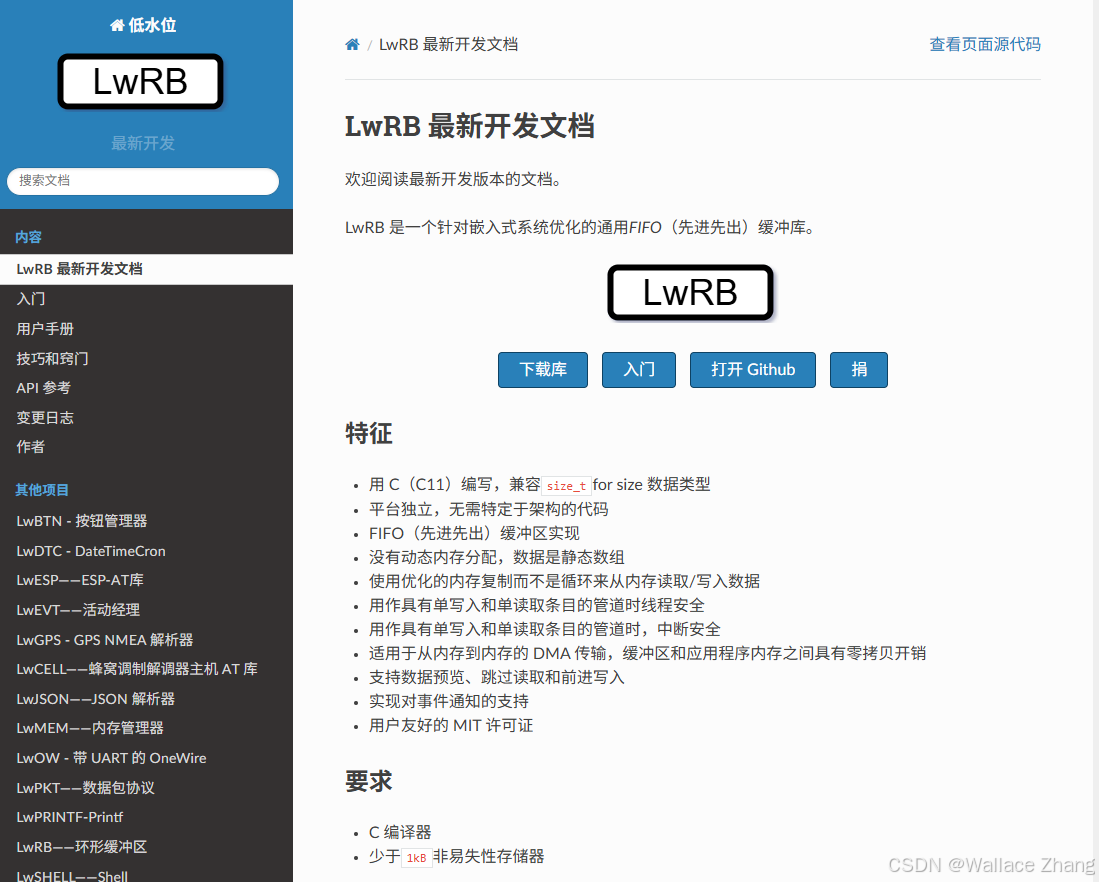
Task: Click 支持数据预览、跳过读取和前进写入 bullet
Action: tap(497, 677)
